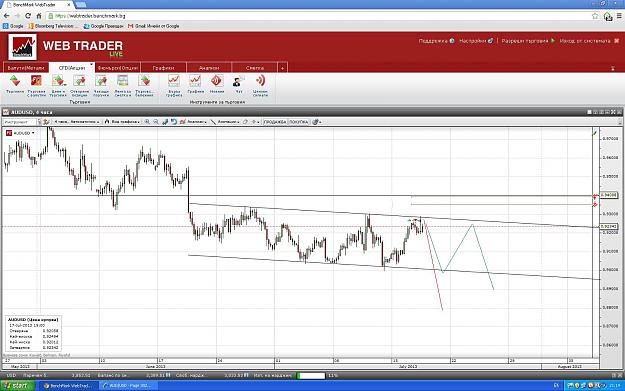This screenshot has width=625, height=391.
Task: Open the Chrome menu icon
Action: pos(619,16)
